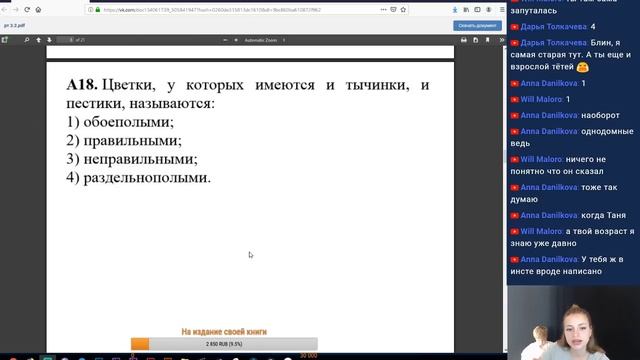The height and width of the screenshot is (360, 640).
Task: Click the streamer webcam video overlay
Action: pyautogui.click(x=573, y=322)
